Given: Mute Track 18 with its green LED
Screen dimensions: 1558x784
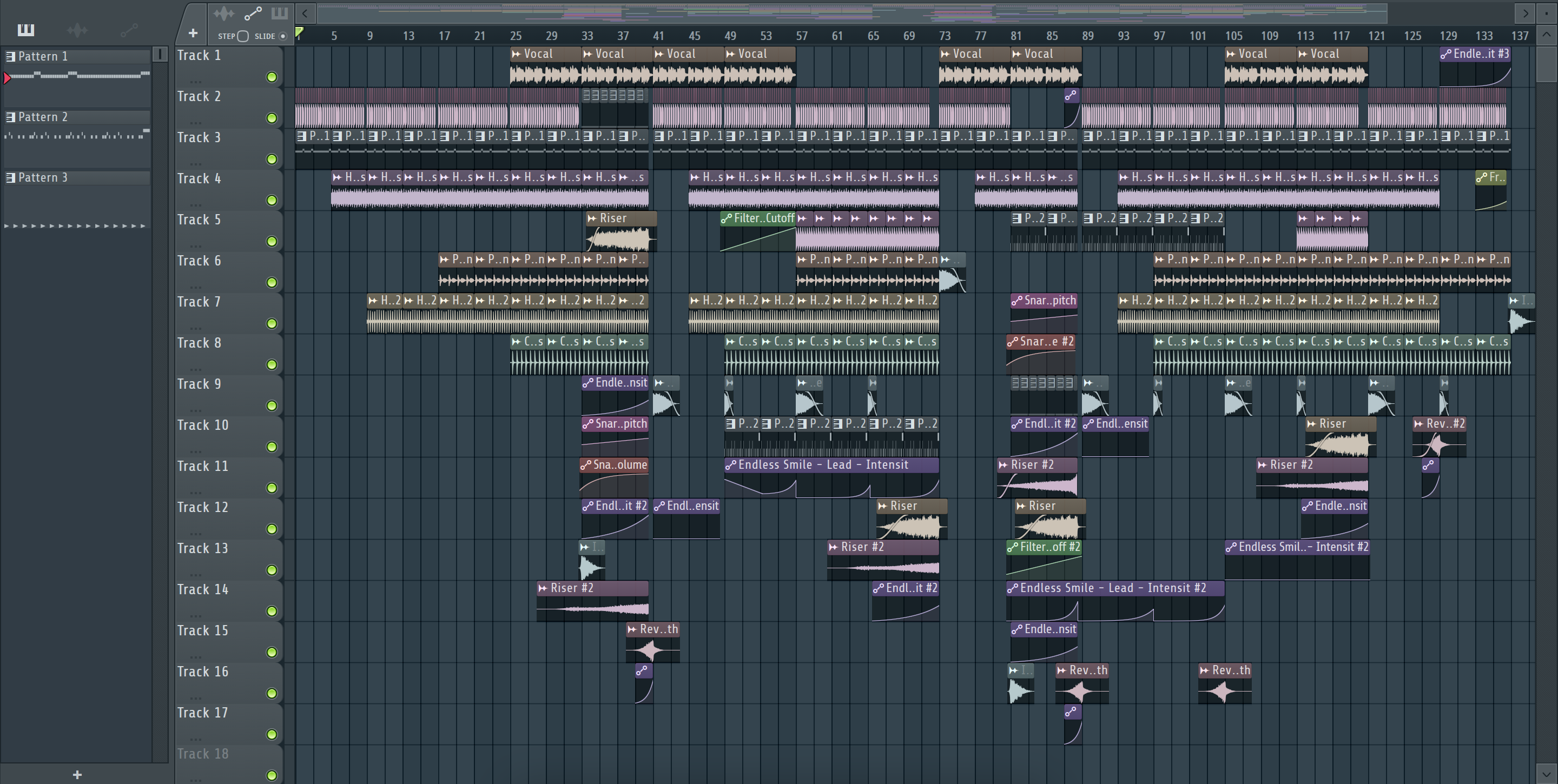Looking at the screenshot, I should pos(272,775).
